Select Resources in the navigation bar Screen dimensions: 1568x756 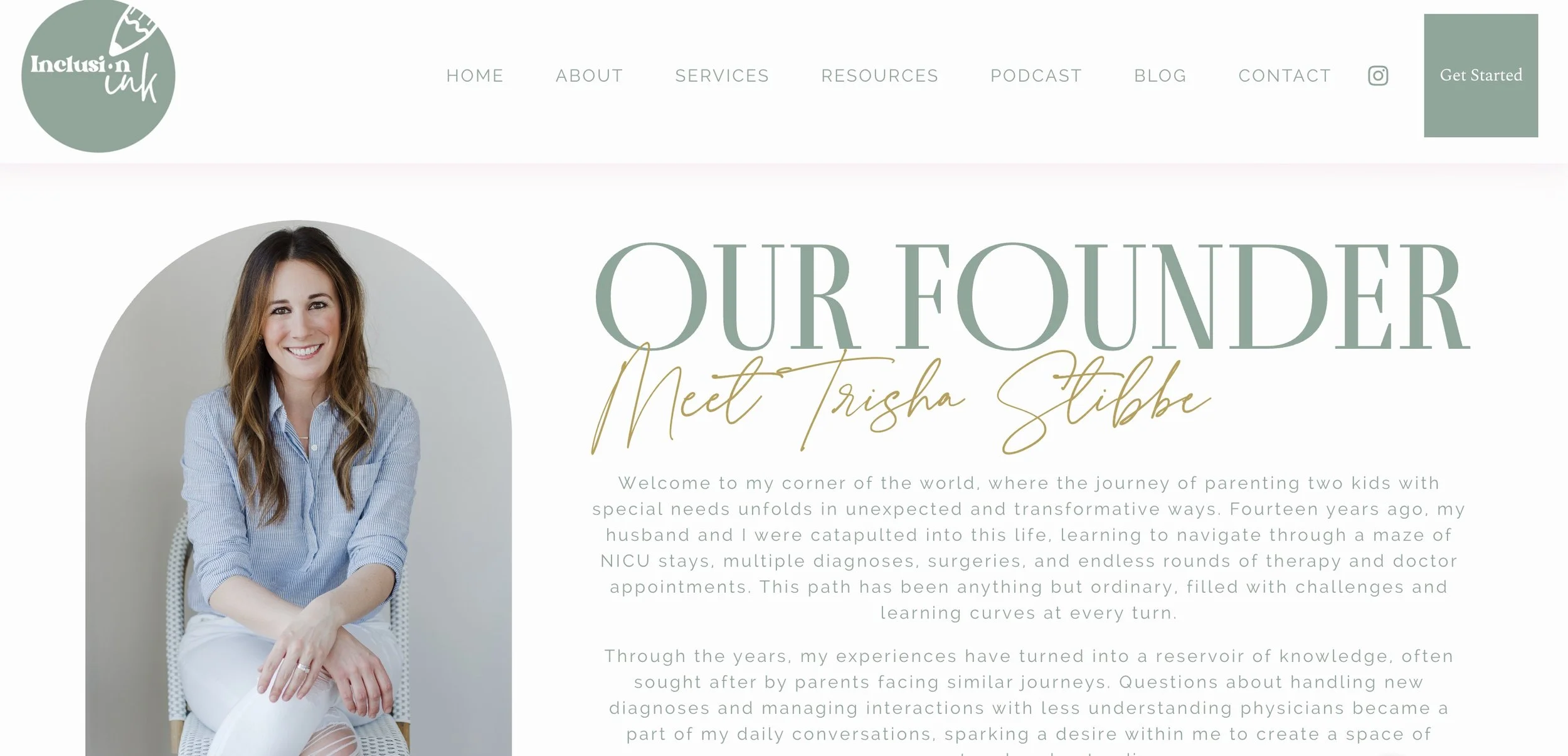(879, 76)
